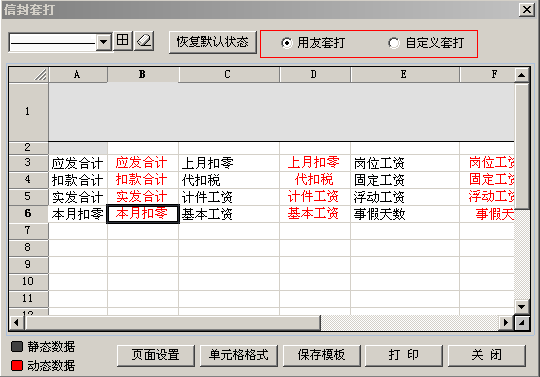Select red cell 计件工资 in column D
This screenshot has height=377, width=540.
pyautogui.click(x=314, y=197)
